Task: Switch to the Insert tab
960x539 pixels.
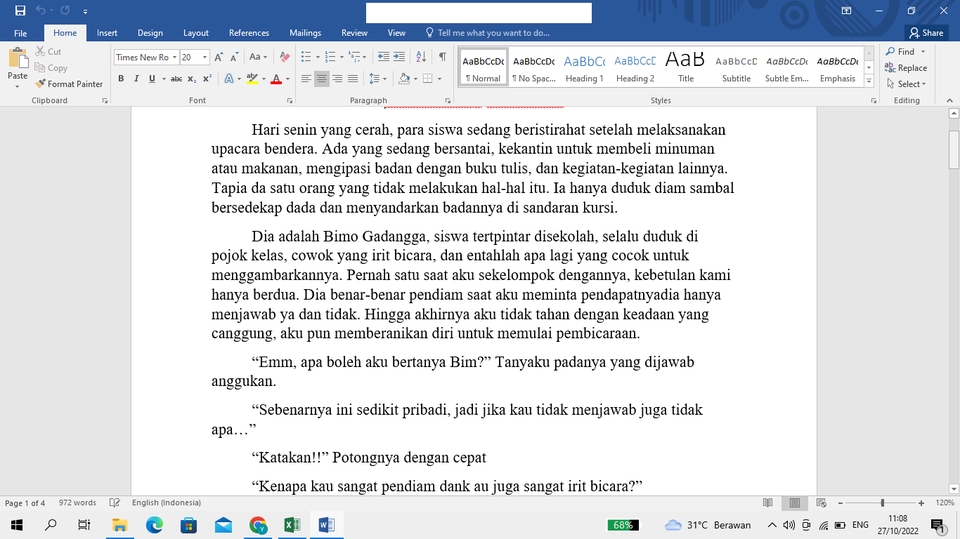Action: click(107, 33)
